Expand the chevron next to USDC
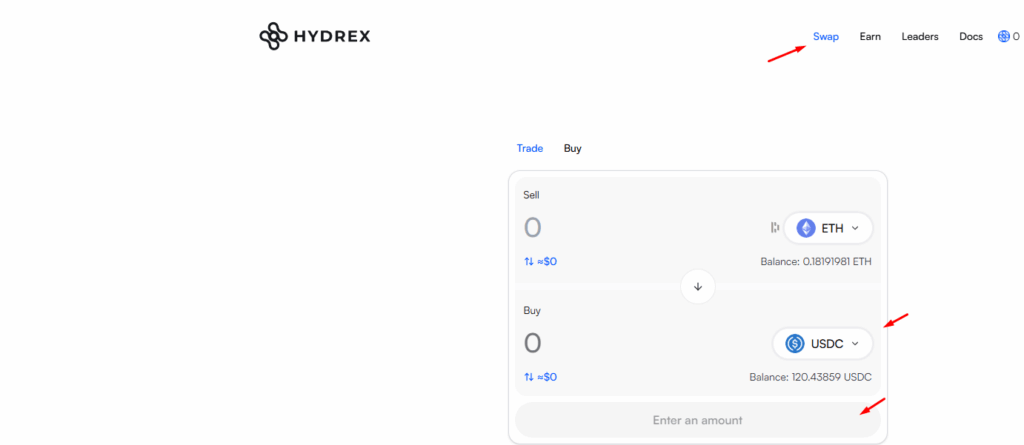Screen dimensions: 1024x445 (x=854, y=344)
